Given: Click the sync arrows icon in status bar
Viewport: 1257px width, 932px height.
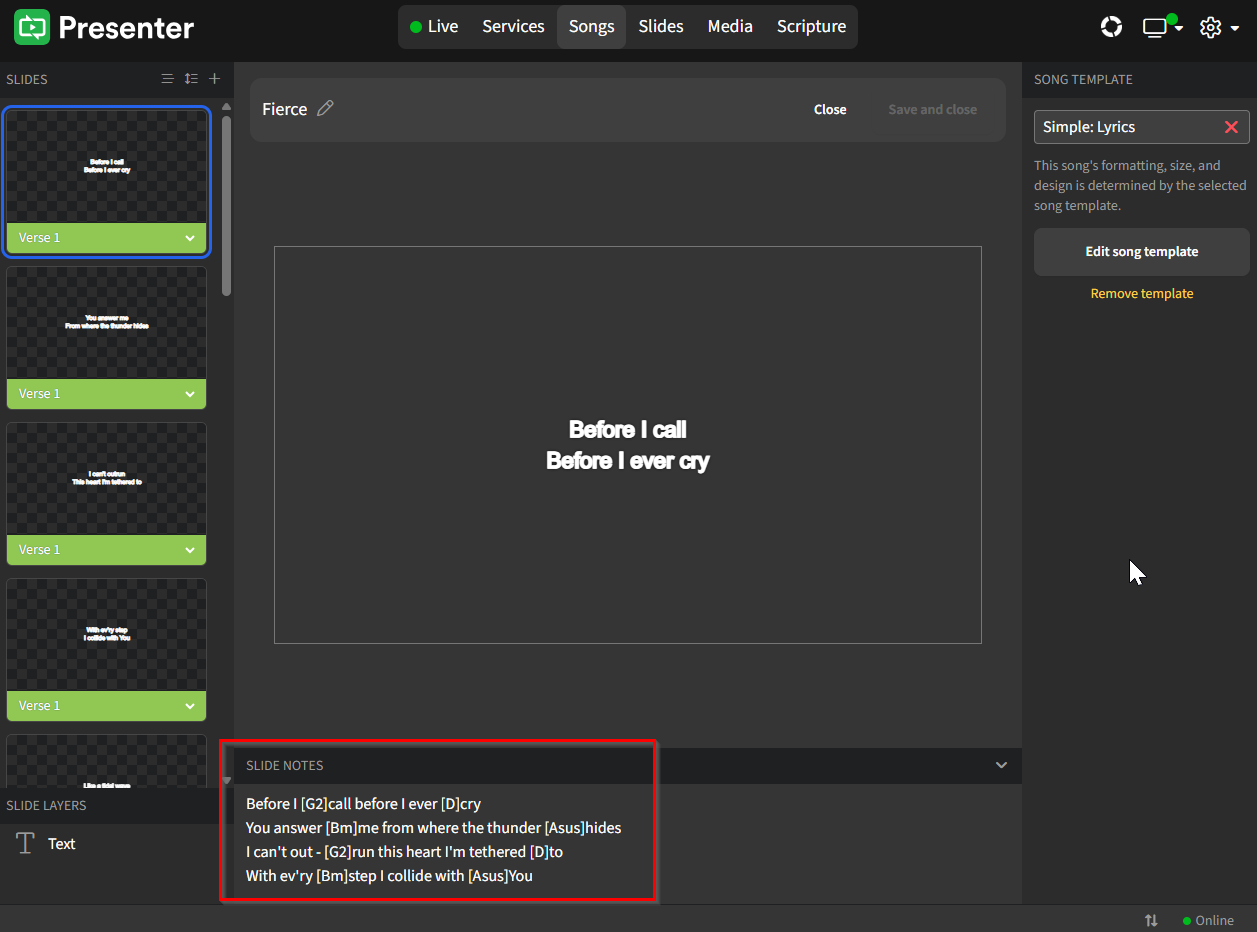Looking at the screenshot, I should [1151, 920].
